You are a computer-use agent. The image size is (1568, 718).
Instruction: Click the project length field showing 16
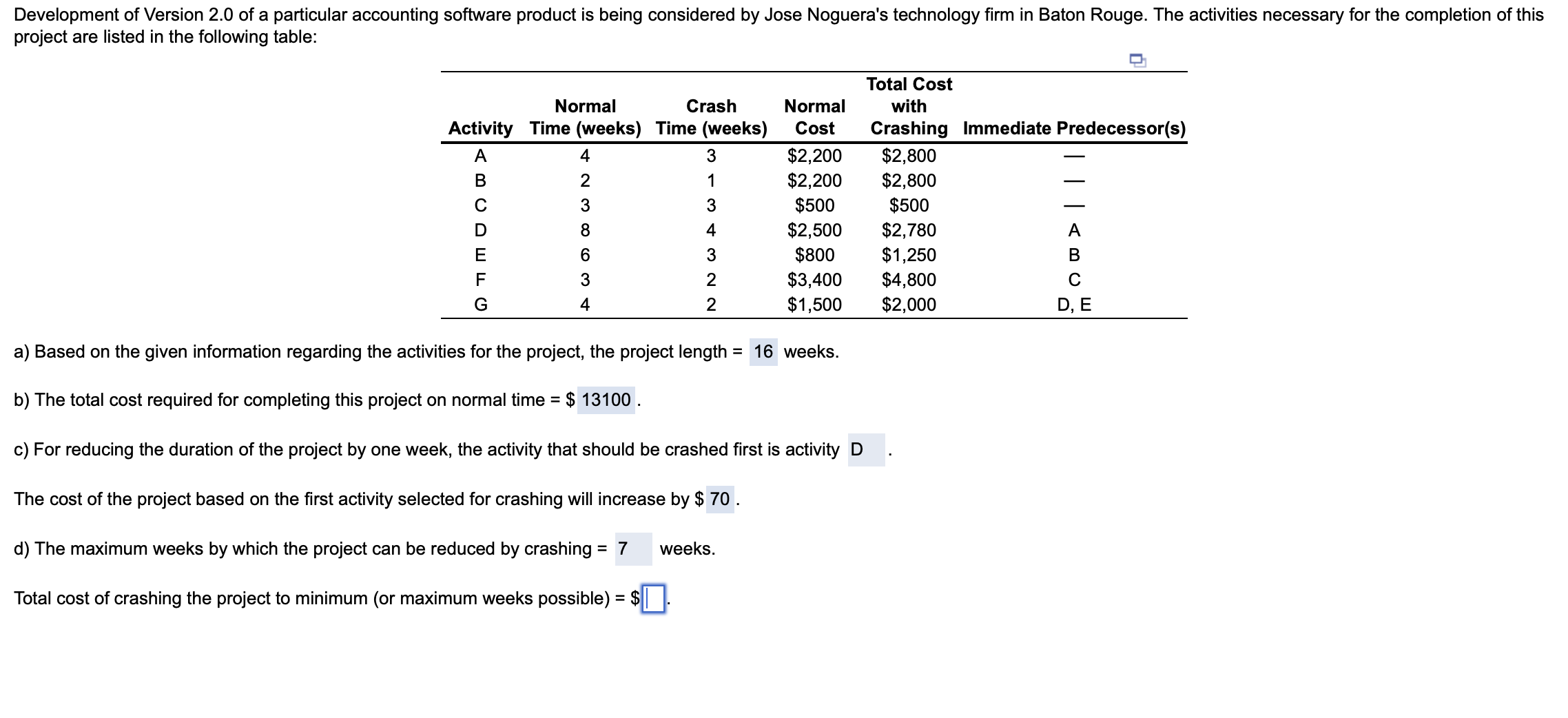click(763, 352)
